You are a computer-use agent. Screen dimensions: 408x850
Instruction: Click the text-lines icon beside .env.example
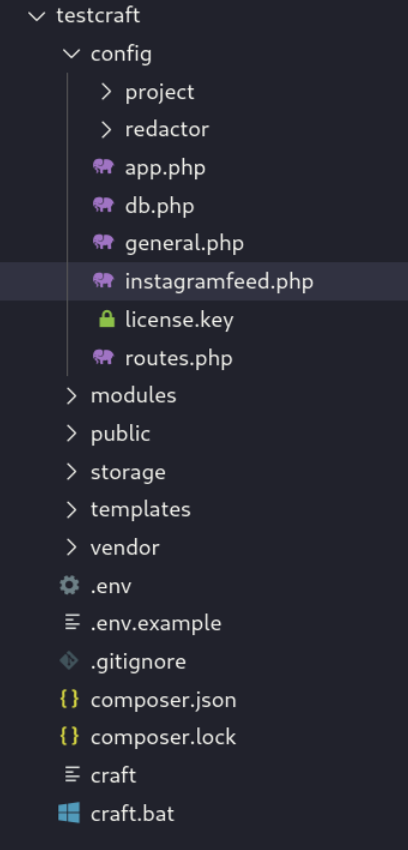72,622
